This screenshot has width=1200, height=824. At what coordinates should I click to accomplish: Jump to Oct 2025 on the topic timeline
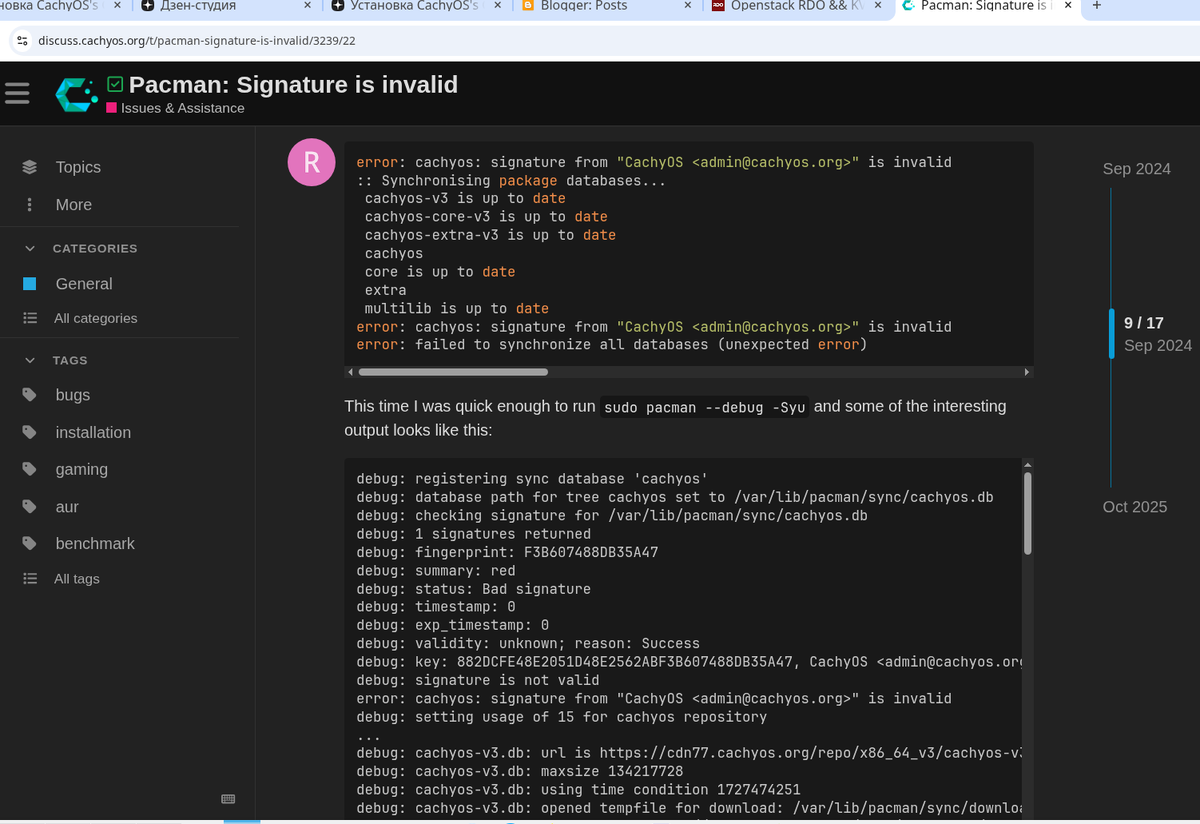(x=1135, y=507)
